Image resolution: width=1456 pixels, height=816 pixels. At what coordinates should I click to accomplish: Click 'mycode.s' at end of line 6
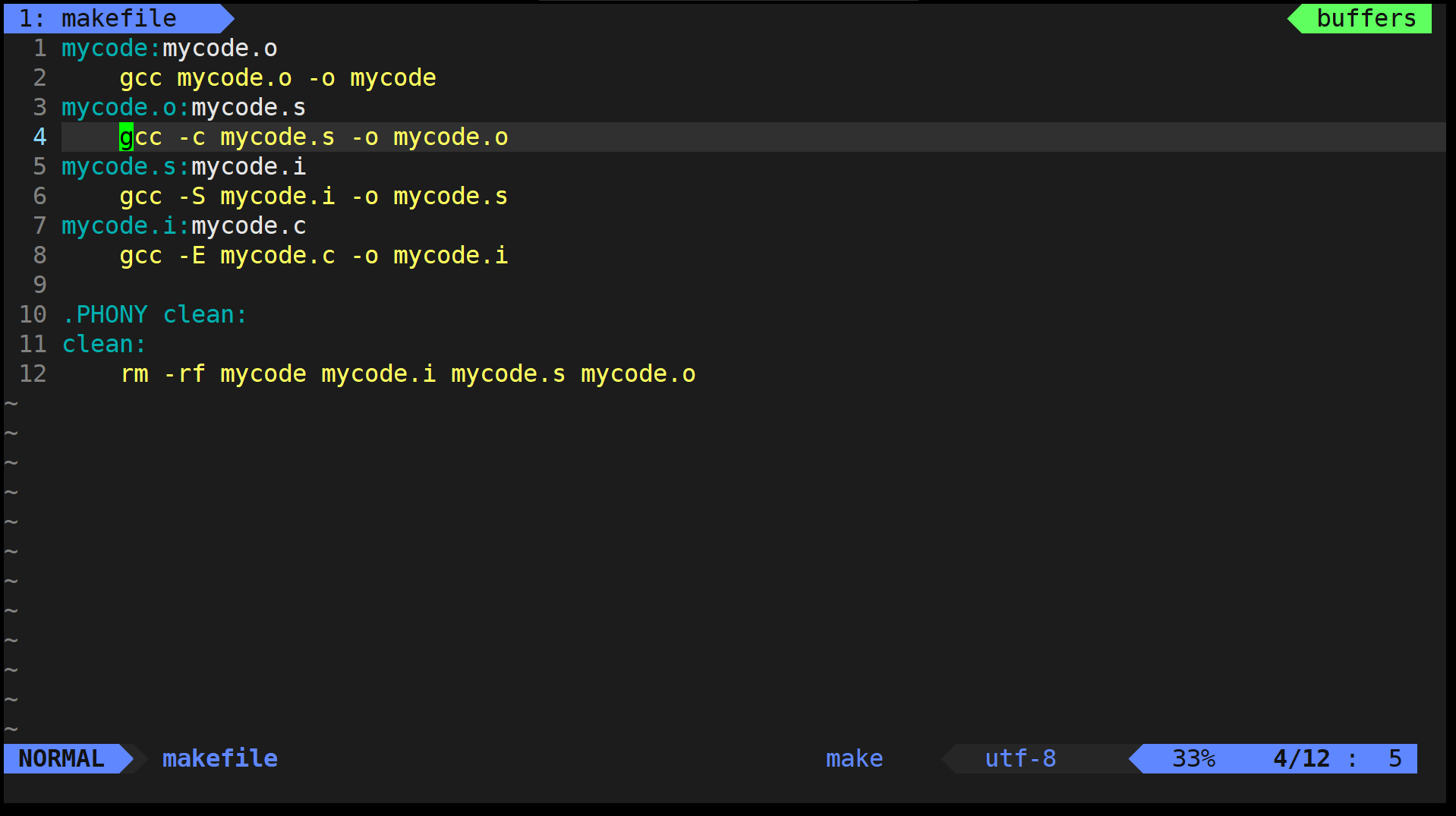451,196
